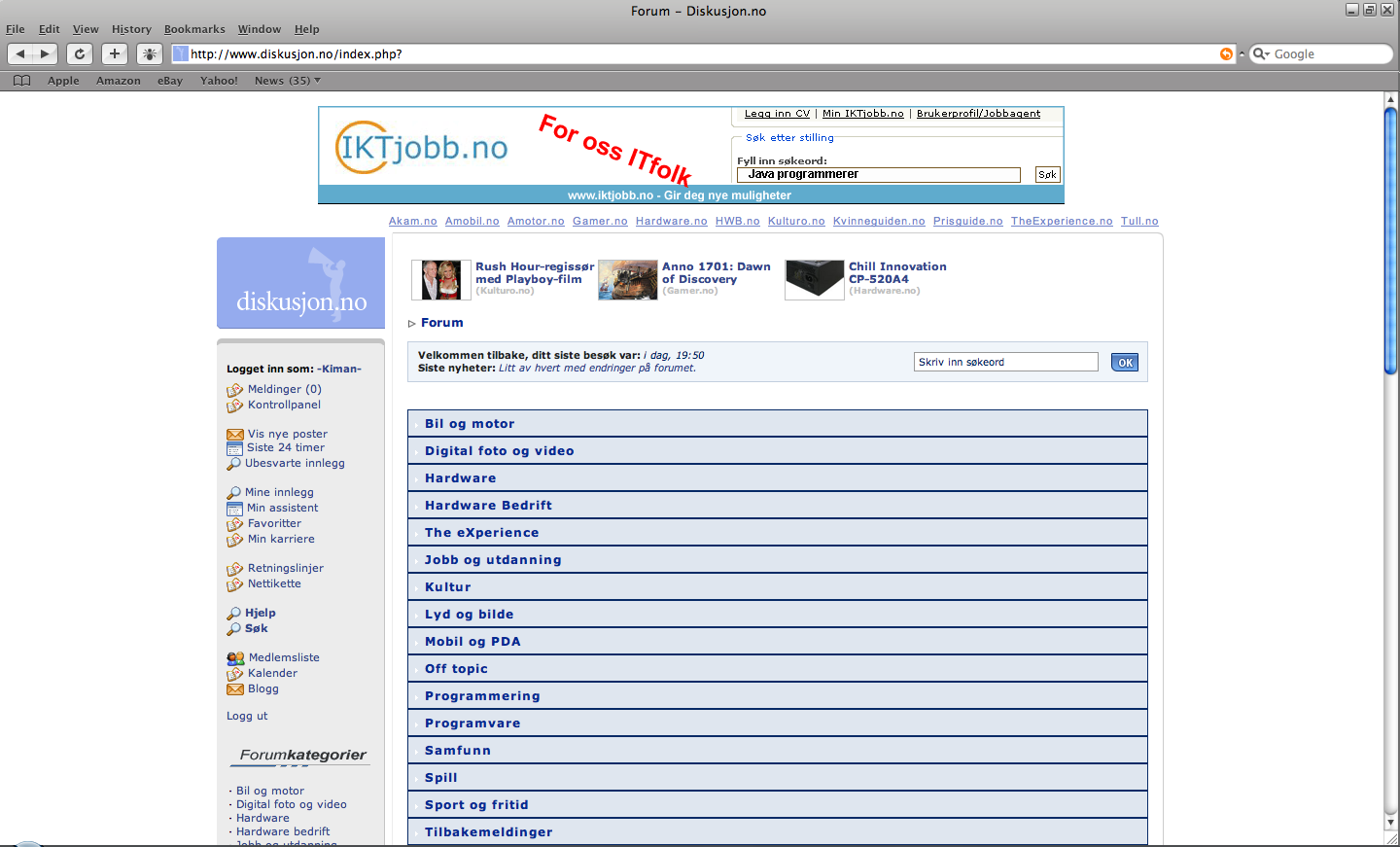The image size is (1400, 847).
Task: Open the Apple bookmark
Action: [x=63, y=81]
